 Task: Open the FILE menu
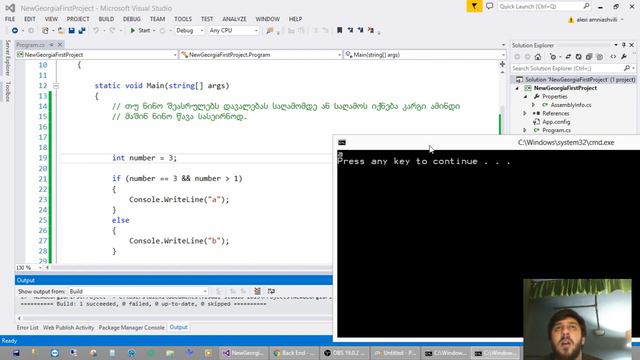coord(10,19)
